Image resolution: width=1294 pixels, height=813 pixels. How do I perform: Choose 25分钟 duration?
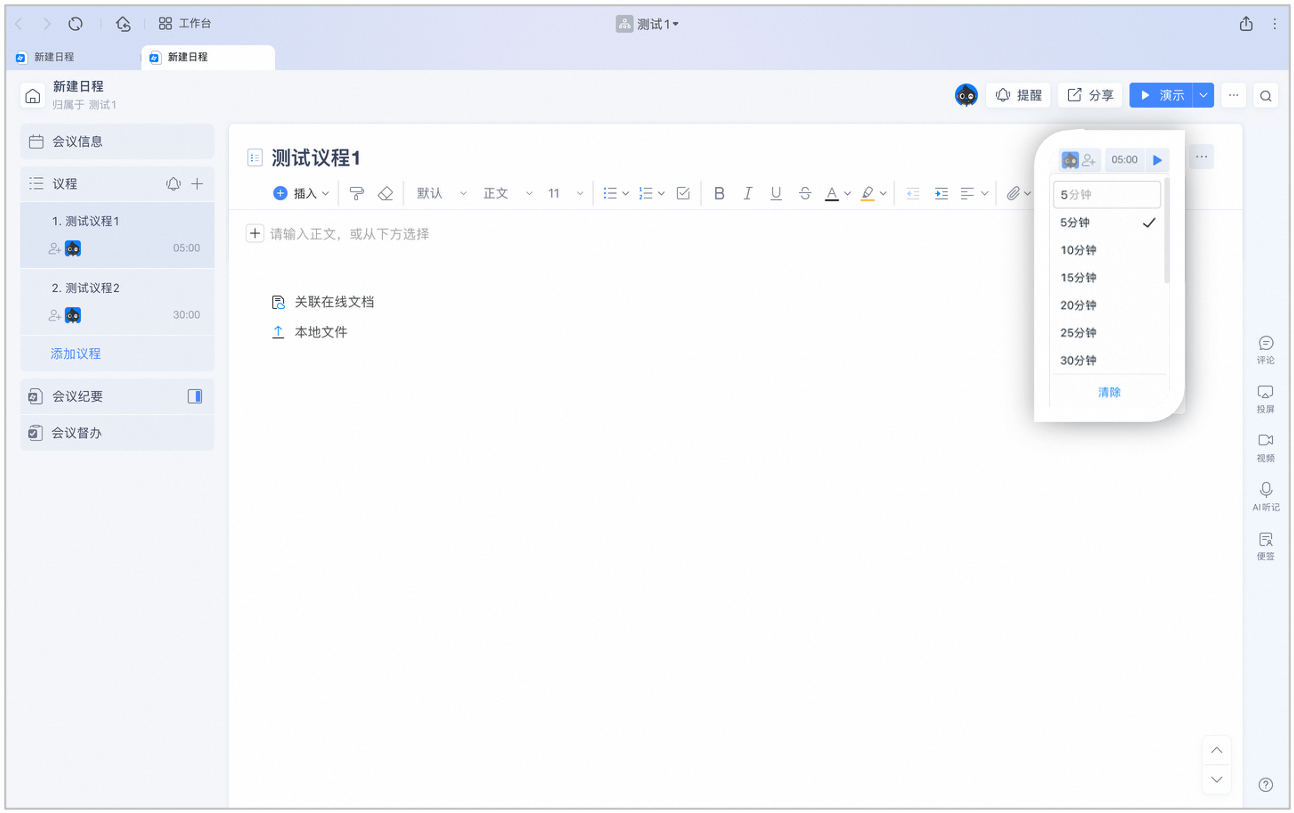tap(1108, 332)
